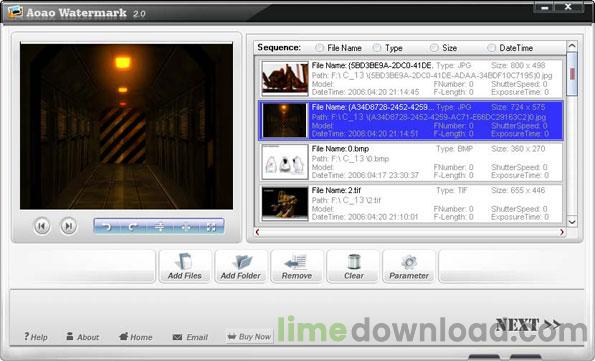
Task: Close the Aoao Watermark window
Action: (568, 7)
